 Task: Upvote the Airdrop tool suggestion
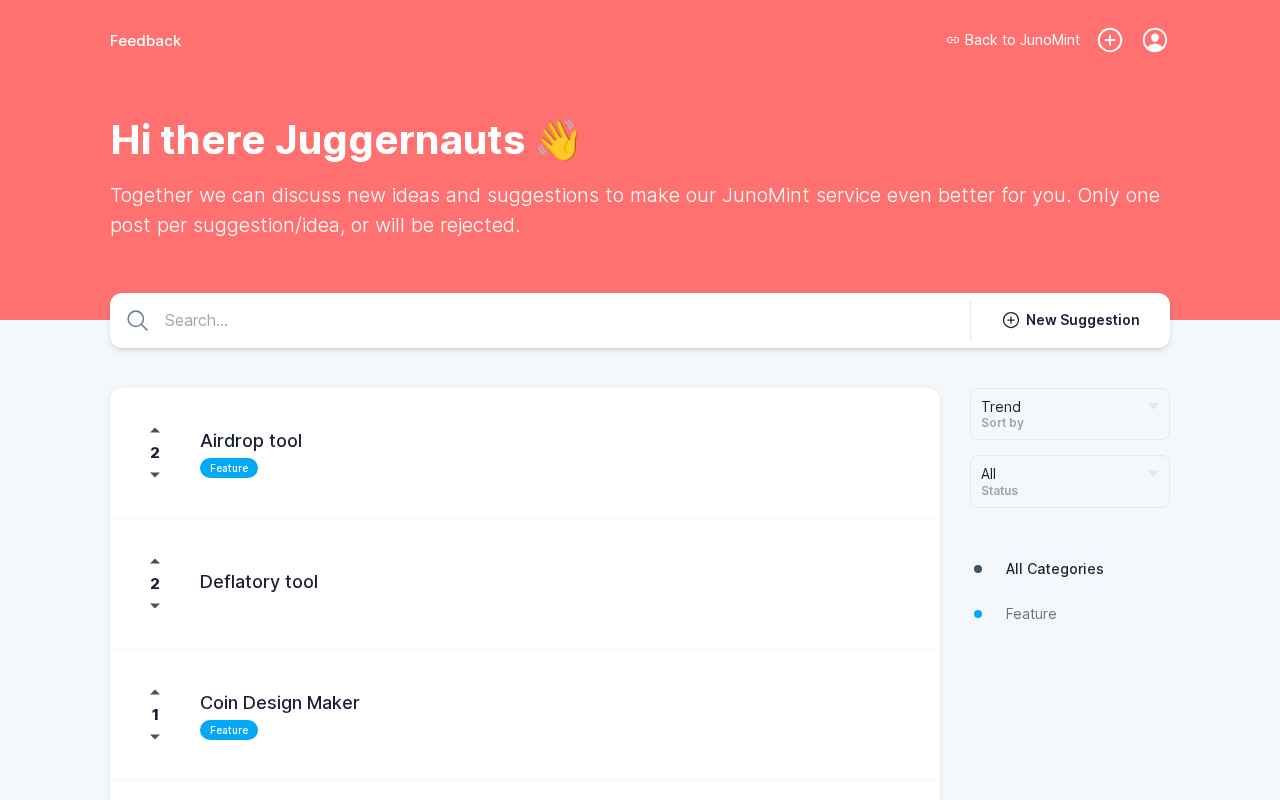click(155, 431)
